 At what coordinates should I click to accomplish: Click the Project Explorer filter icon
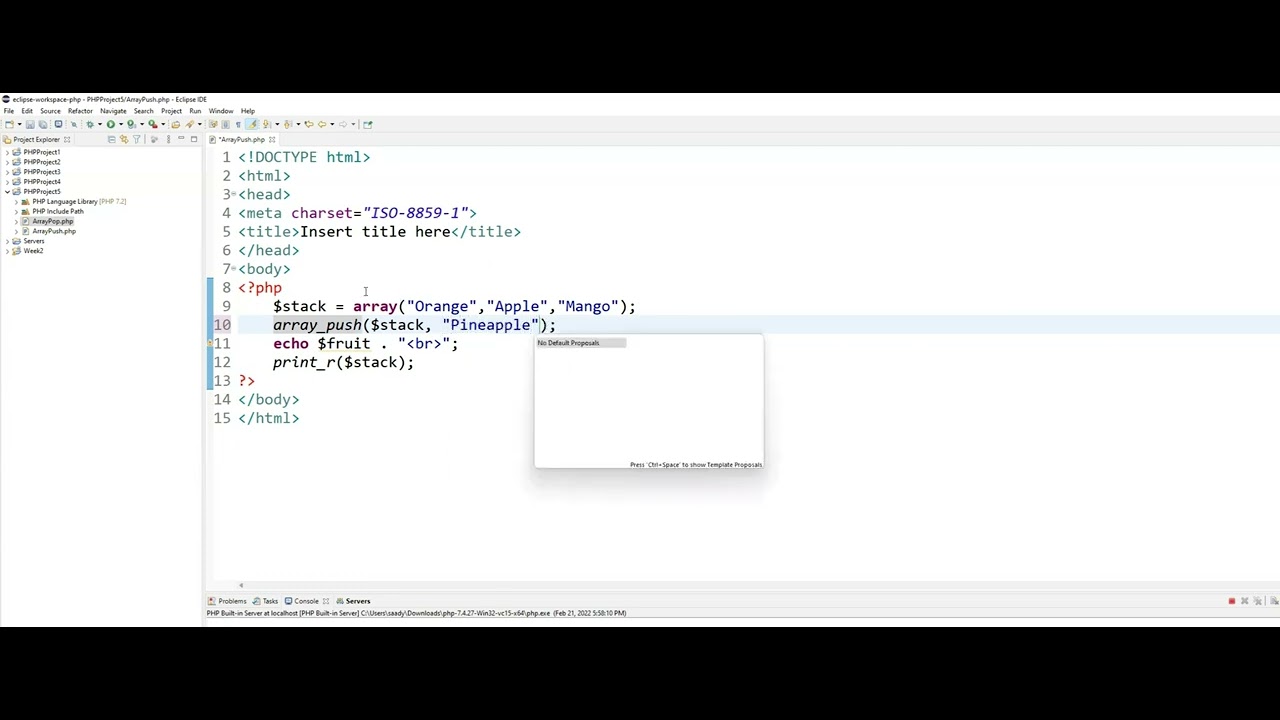tap(137, 139)
